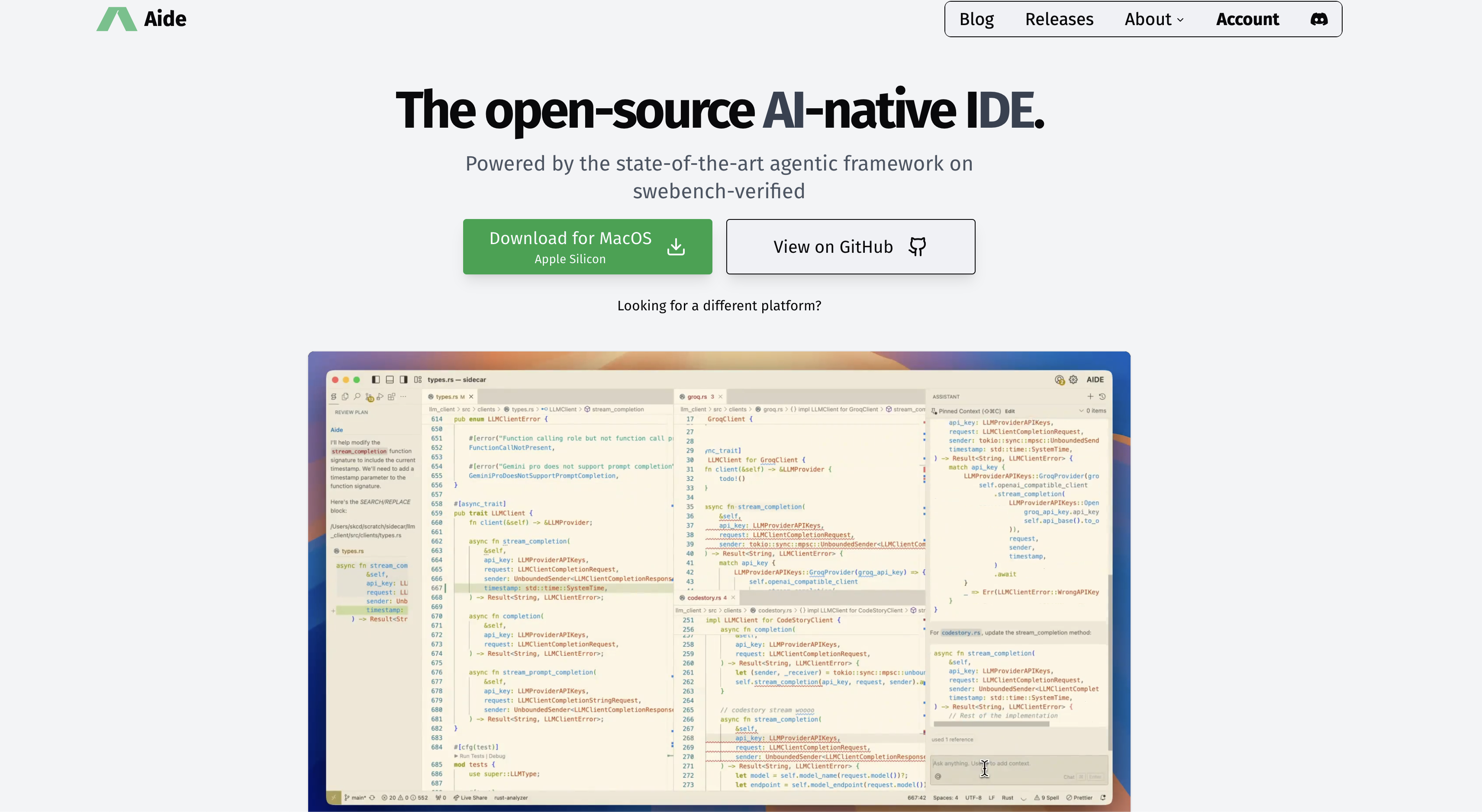Click the customize layout icon in IDE title bar

pos(418,379)
